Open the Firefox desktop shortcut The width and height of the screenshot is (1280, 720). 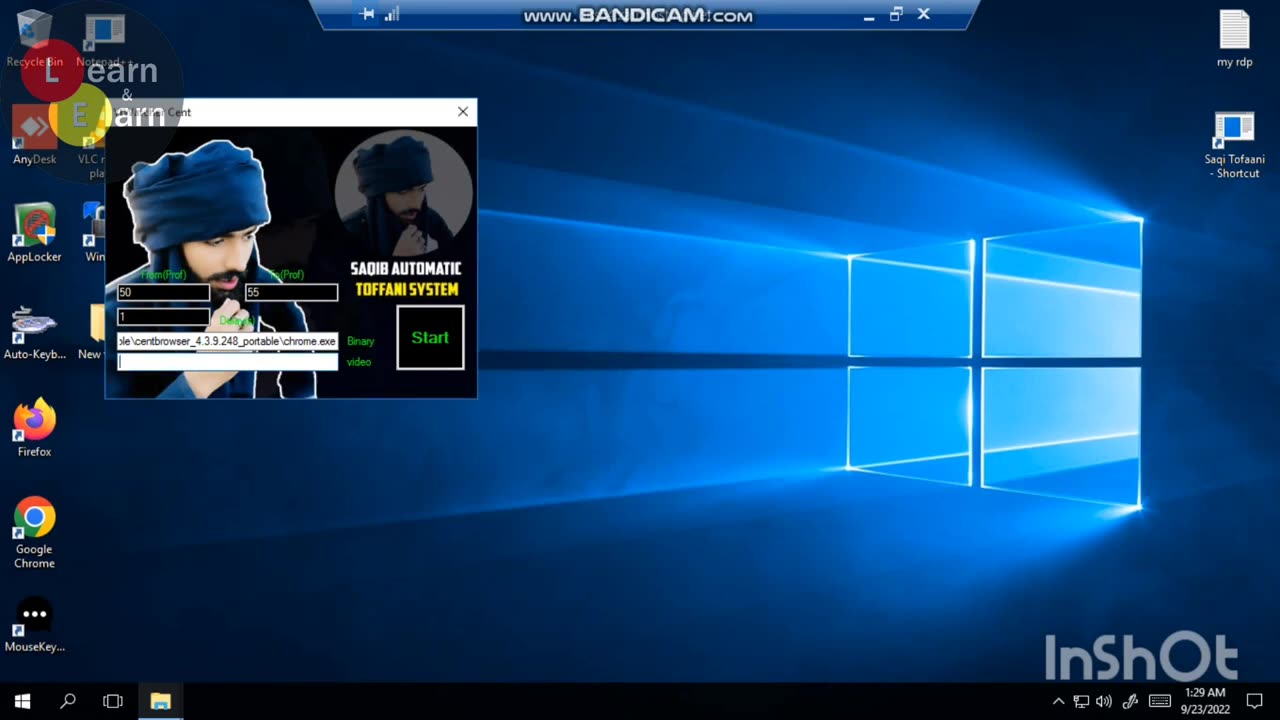pos(34,428)
